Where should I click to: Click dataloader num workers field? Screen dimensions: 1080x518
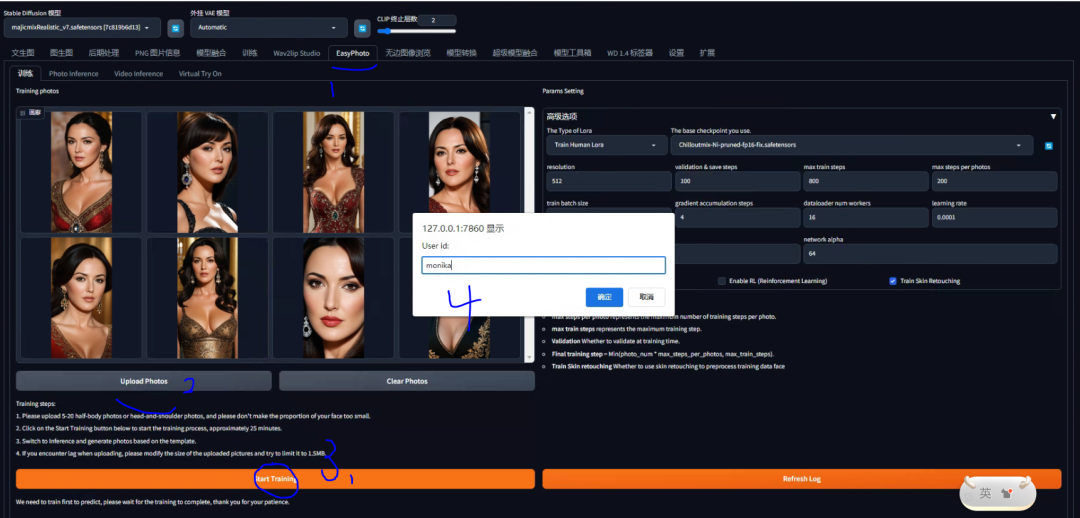[865, 217]
